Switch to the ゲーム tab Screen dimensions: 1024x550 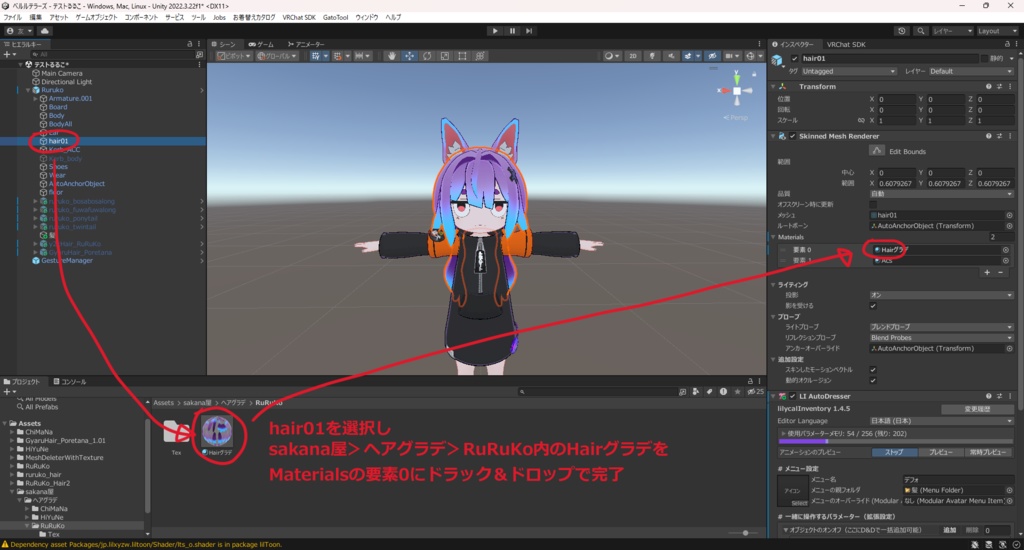[261, 44]
